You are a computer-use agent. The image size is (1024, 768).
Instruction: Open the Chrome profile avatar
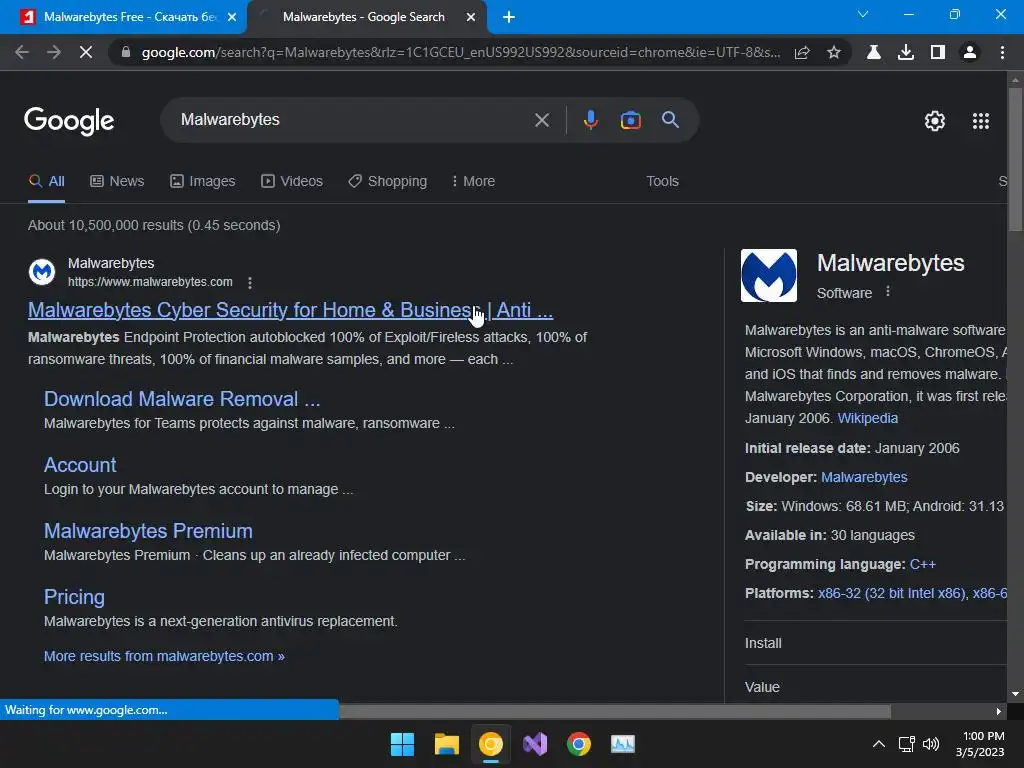tap(970, 52)
